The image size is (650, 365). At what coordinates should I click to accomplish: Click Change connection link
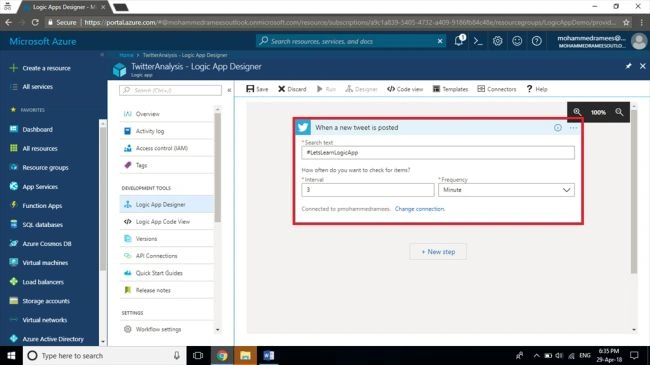point(420,209)
